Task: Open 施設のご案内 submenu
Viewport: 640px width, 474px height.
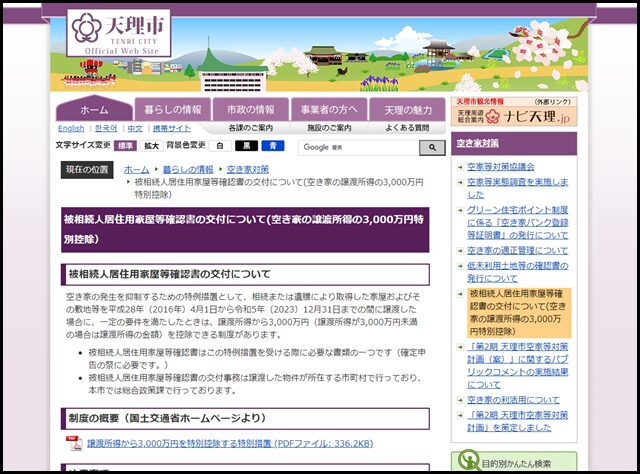Action: click(329, 128)
